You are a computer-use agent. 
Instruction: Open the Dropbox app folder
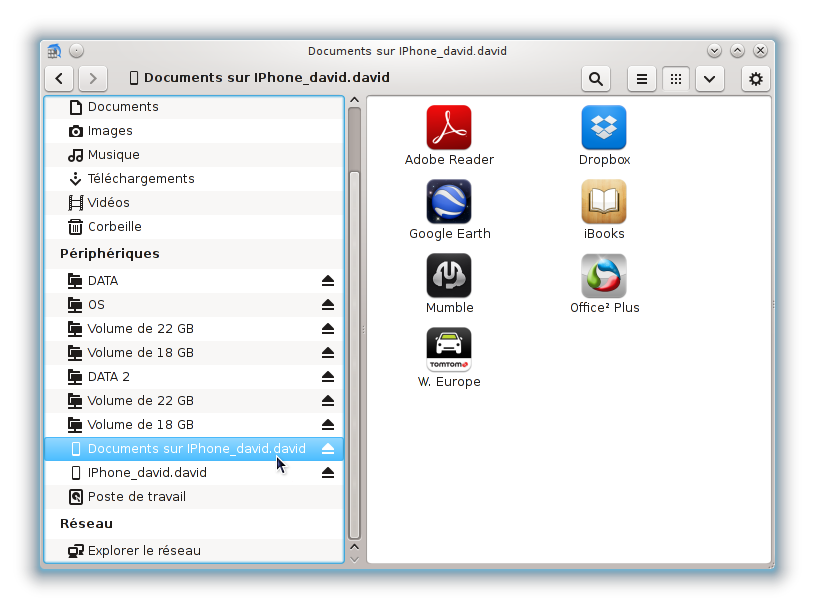tap(604, 136)
